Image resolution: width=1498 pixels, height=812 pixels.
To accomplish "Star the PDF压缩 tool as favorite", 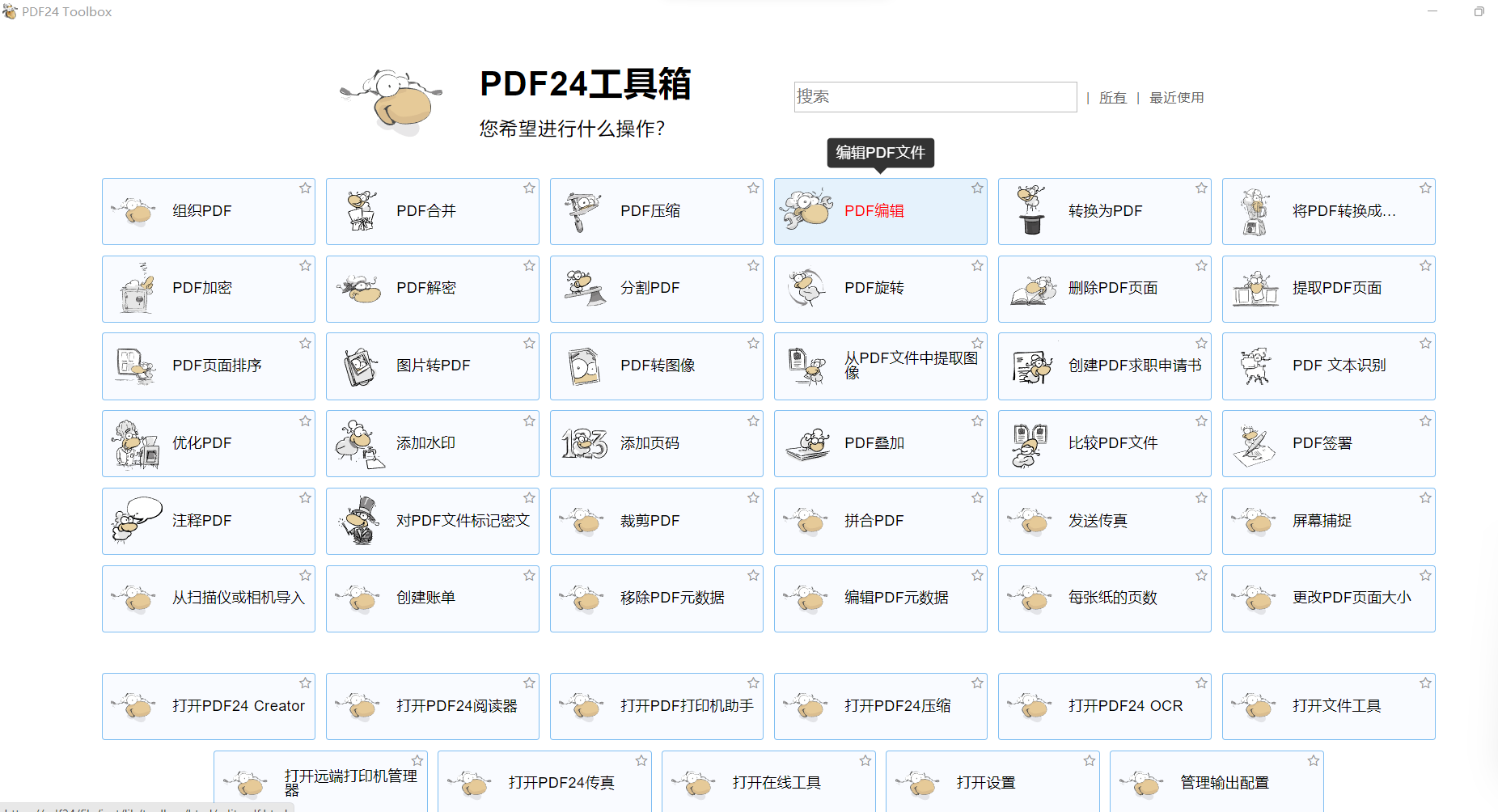I will pyautogui.click(x=753, y=188).
